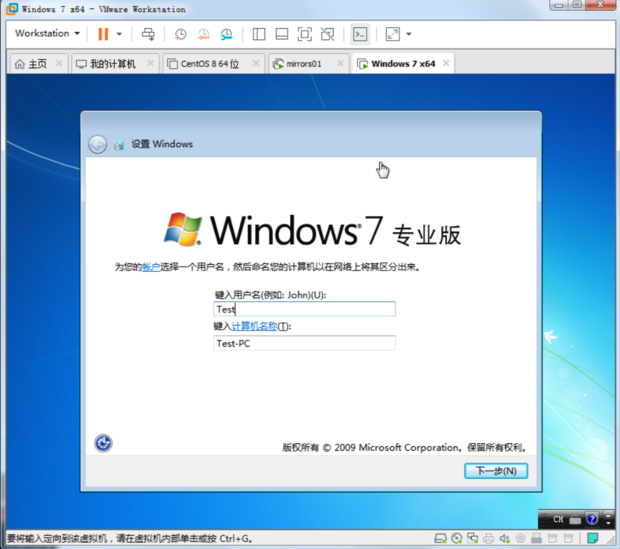The image size is (620, 549).
Task: Close the 我的计算机 tab
Action: (150, 63)
